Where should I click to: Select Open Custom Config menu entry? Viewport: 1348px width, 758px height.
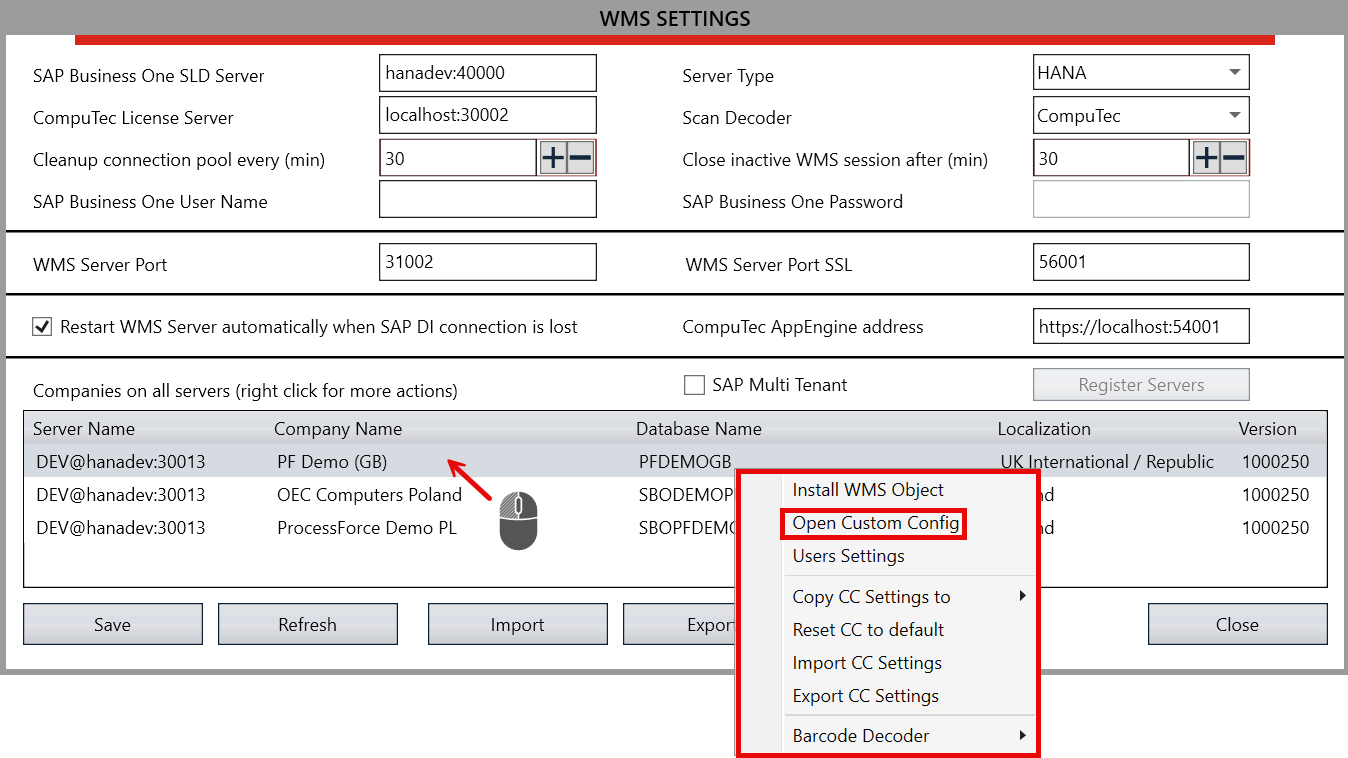[875, 523]
